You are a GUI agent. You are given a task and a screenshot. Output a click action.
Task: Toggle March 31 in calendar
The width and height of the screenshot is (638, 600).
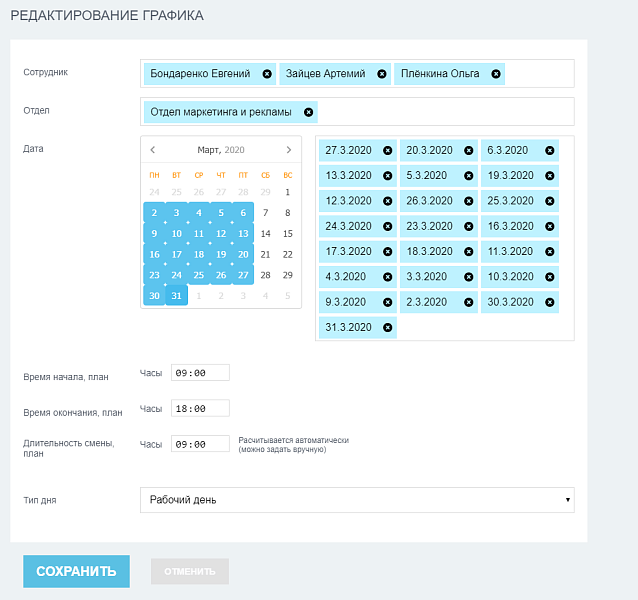pyautogui.click(x=176, y=296)
